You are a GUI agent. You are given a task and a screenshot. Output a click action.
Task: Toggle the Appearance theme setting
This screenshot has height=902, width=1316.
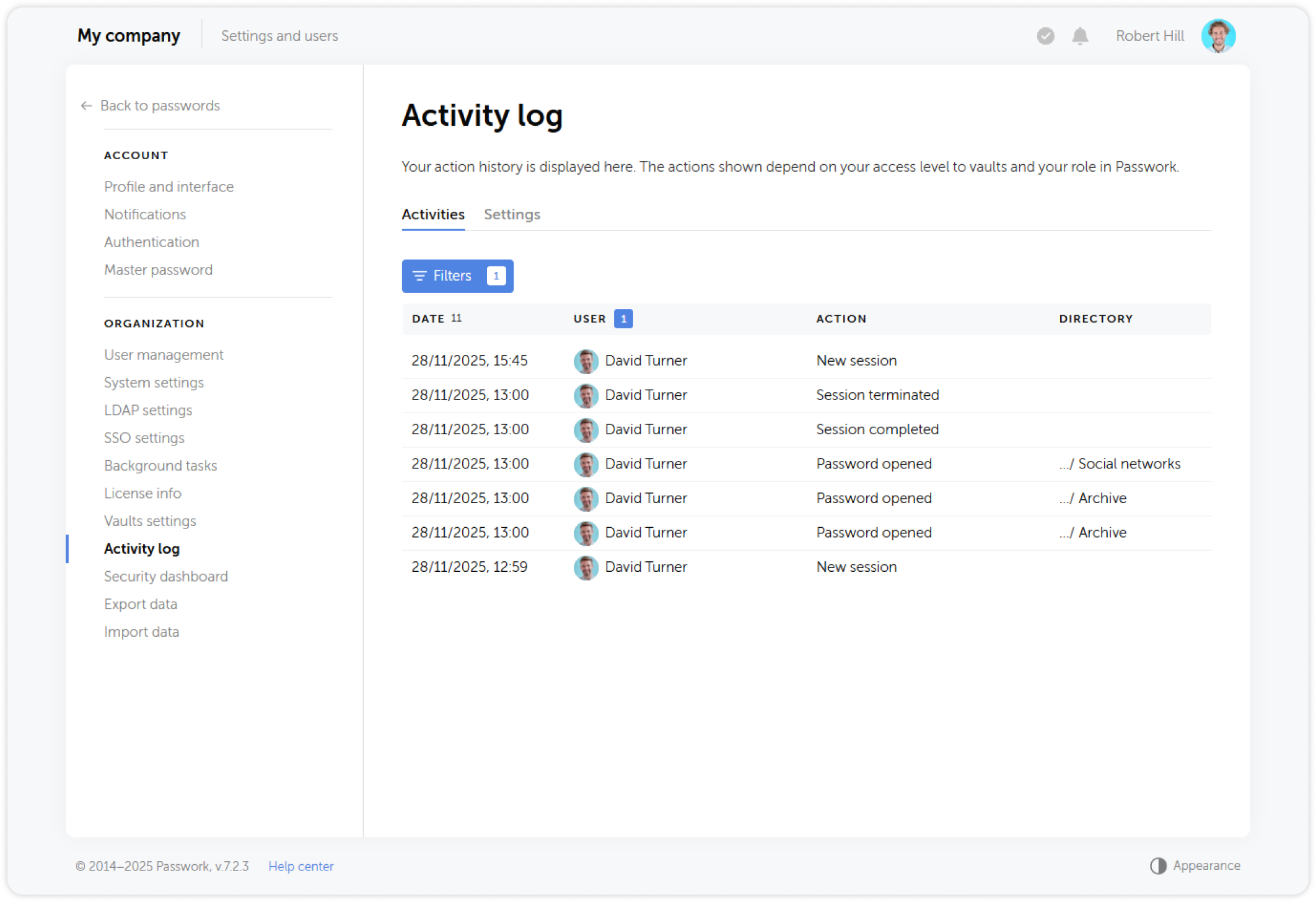tap(1205, 865)
